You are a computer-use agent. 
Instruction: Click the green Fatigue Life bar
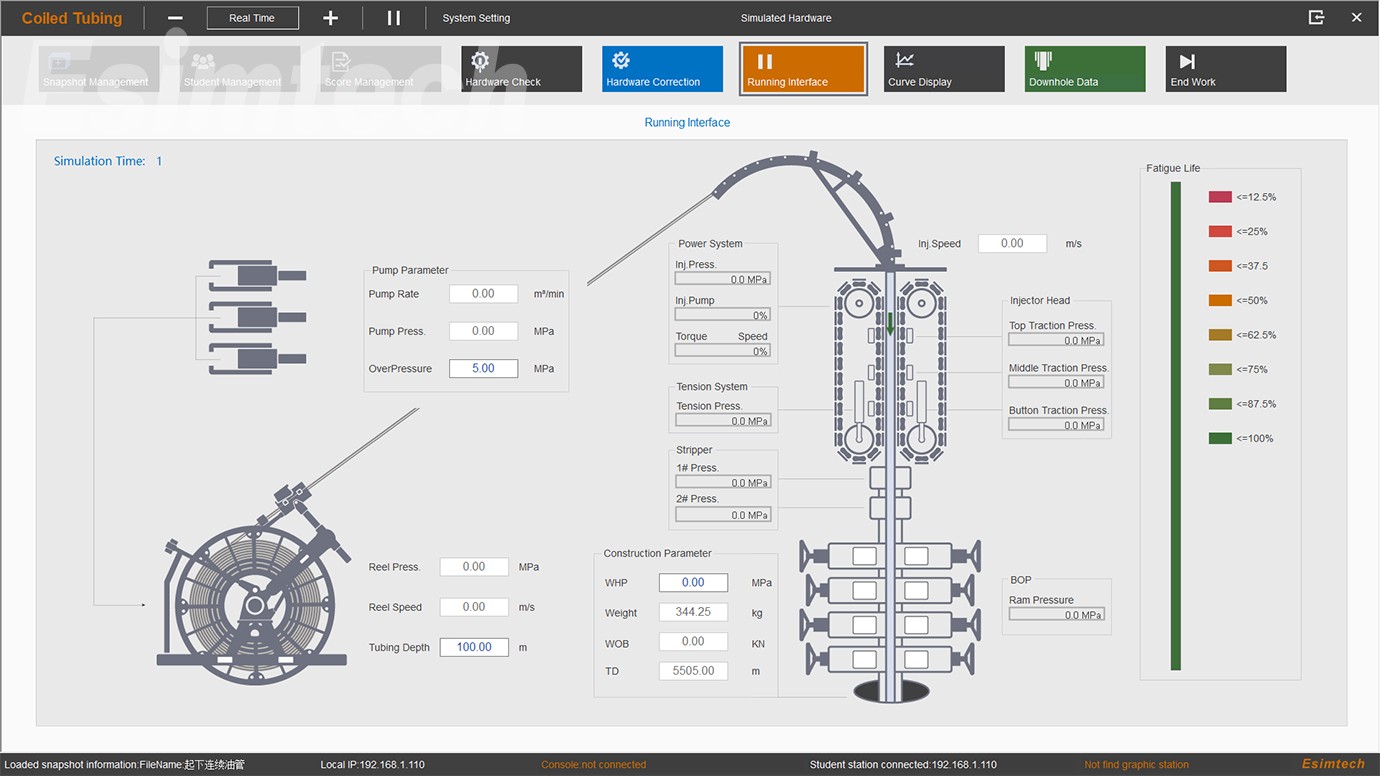point(1176,426)
